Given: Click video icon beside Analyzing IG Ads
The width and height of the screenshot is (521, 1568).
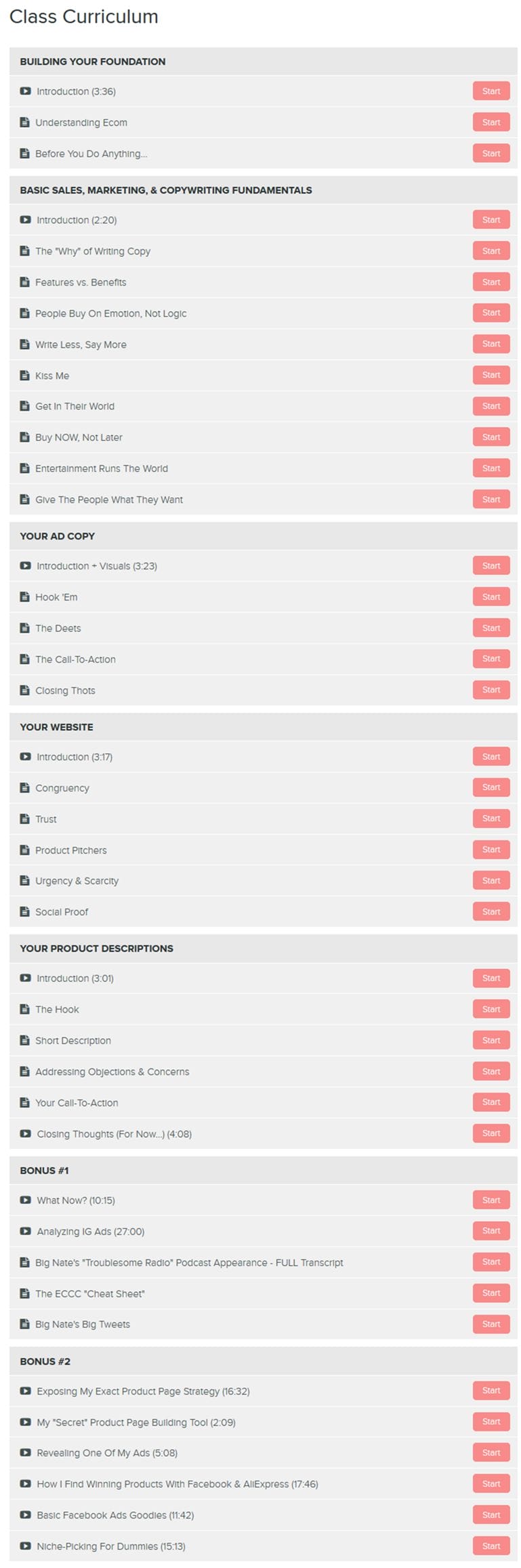Looking at the screenshot, I should click(x=25, y=1231).
